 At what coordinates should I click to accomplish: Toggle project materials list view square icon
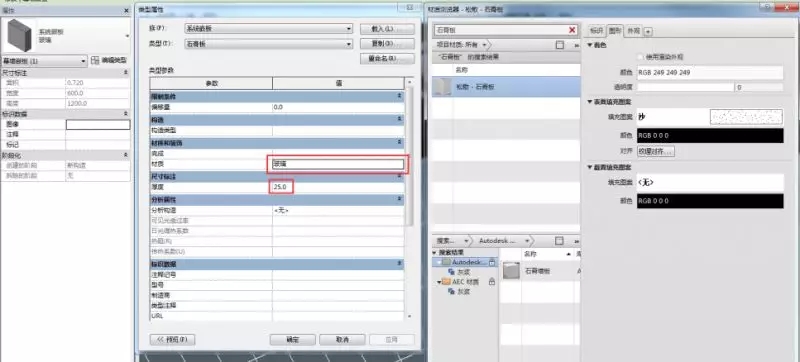(560, 45)
